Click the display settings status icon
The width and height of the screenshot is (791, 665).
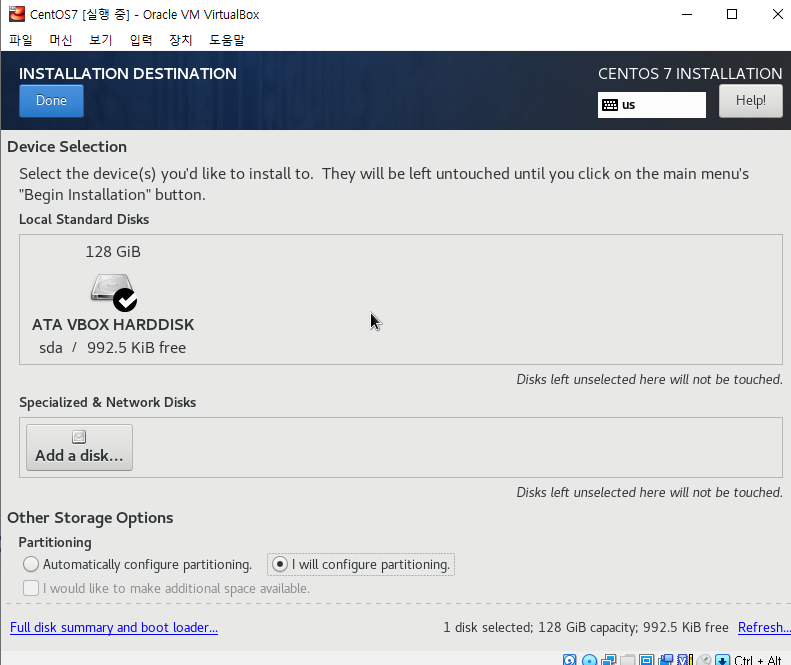[646, 660]
